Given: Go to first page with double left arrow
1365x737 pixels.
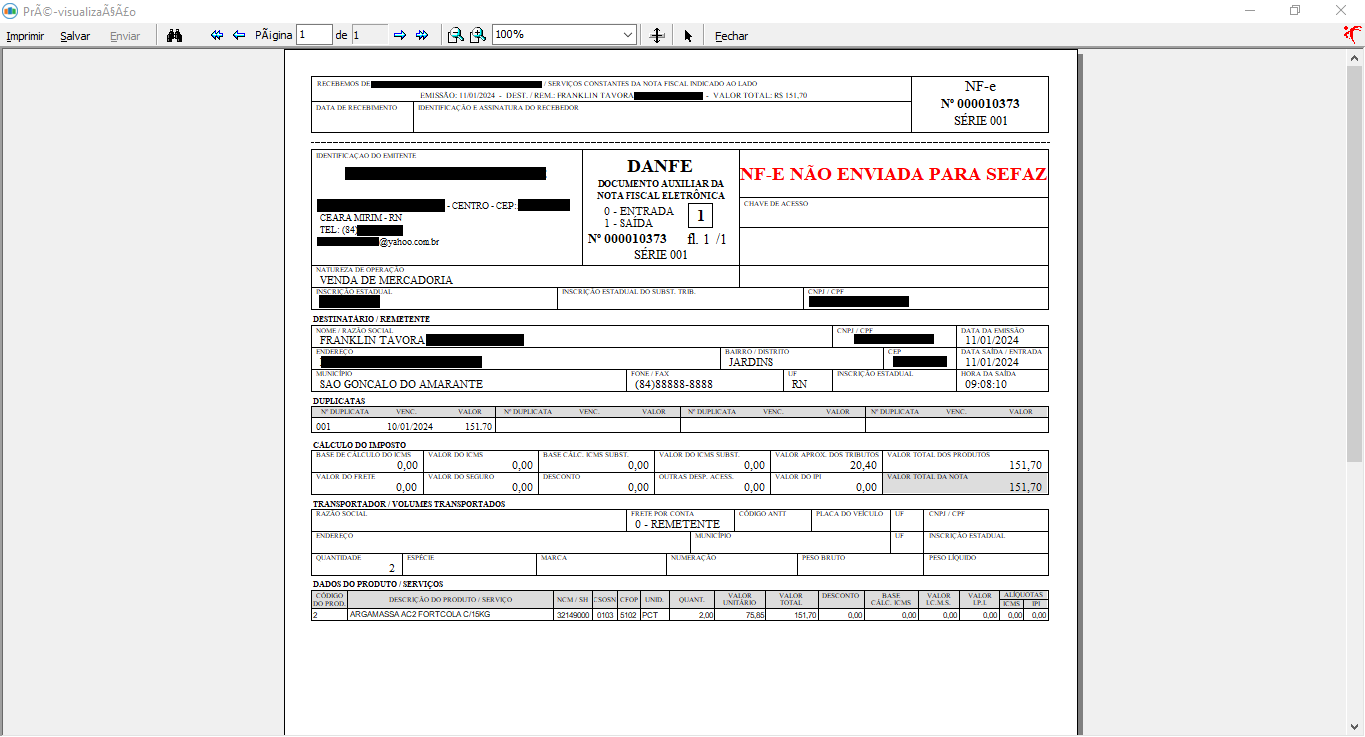Looking at the screenshot, I should pyautogui.click(x=217, y=35).
